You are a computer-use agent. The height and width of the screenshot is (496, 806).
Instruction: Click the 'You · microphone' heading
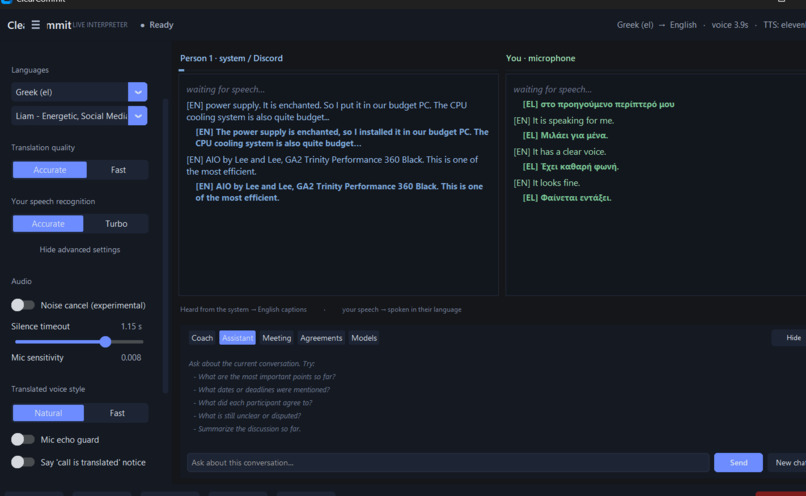click(x=540, y=58)
